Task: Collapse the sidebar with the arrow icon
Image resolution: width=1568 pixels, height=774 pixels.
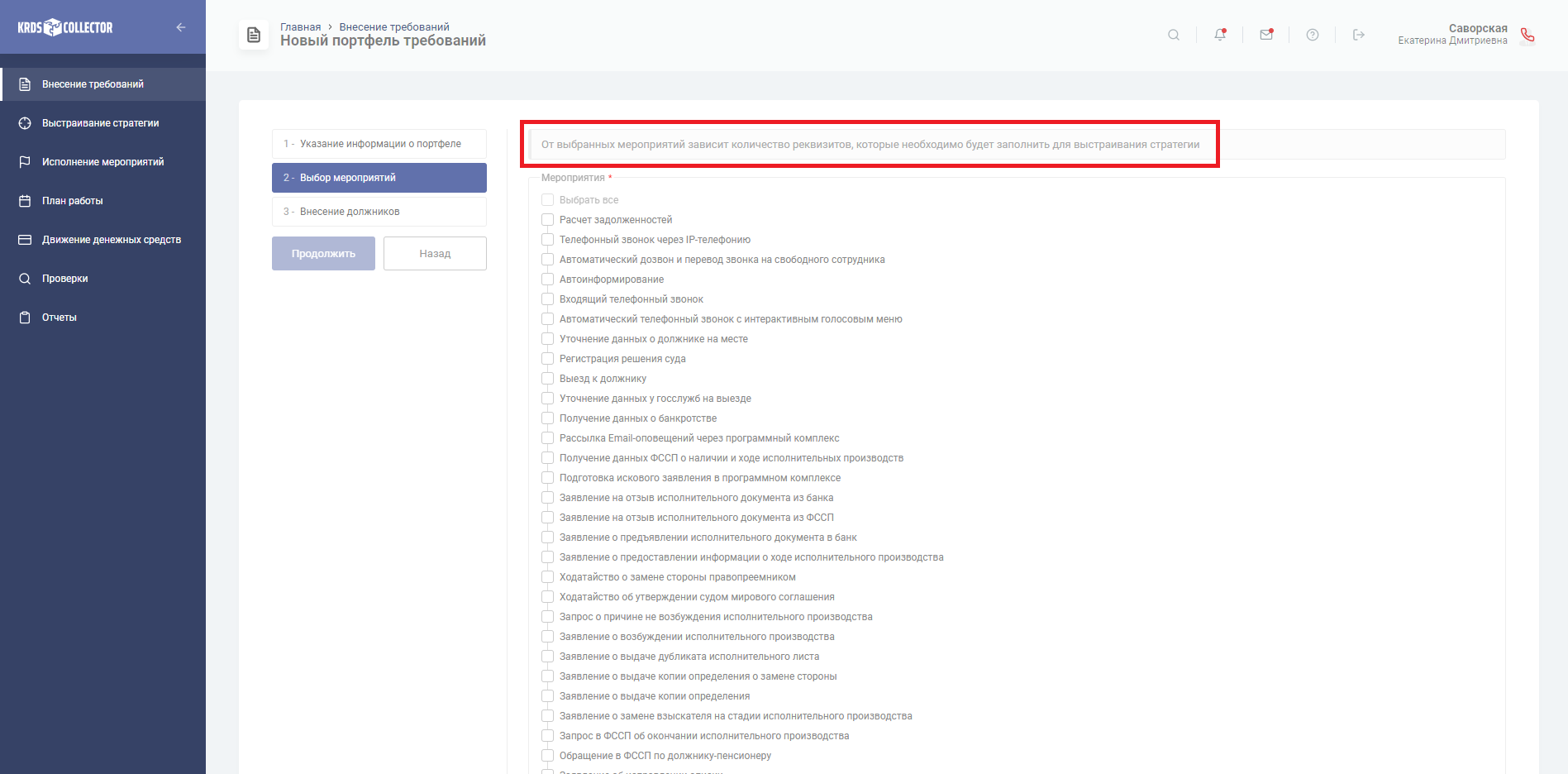Action: pos(180,27)
